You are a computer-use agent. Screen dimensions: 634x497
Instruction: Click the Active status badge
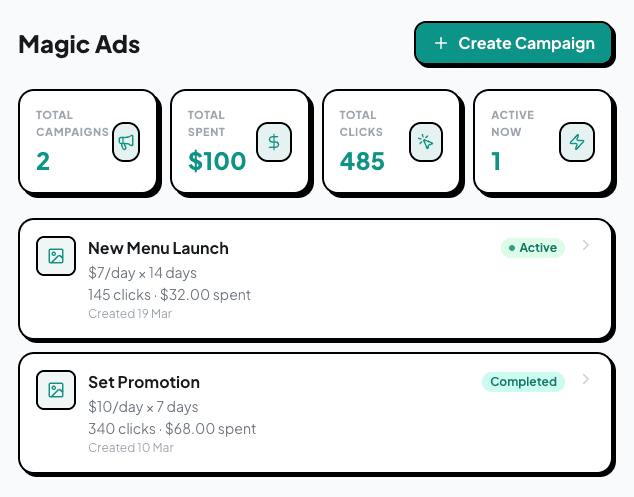click(x=532, y=248)
